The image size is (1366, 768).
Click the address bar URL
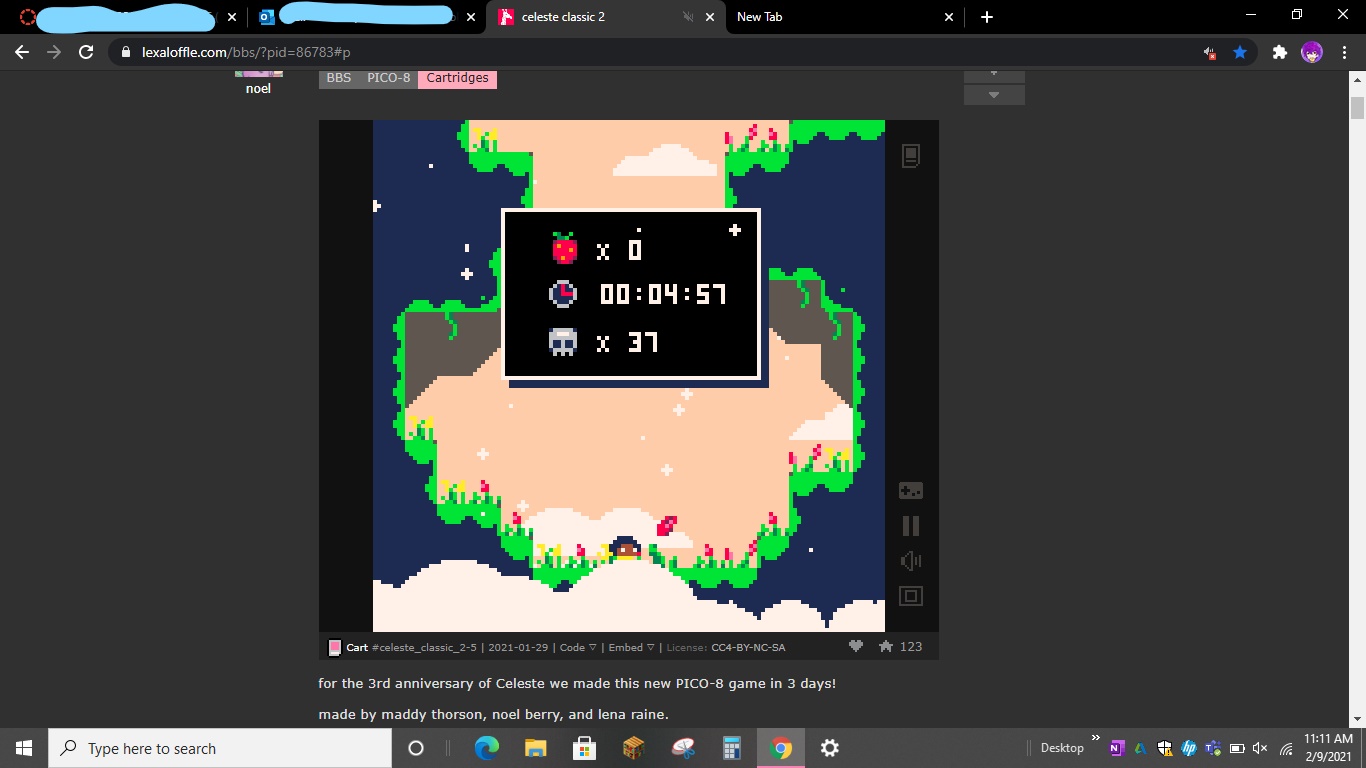pyautogui.click(x=246, y=52)
